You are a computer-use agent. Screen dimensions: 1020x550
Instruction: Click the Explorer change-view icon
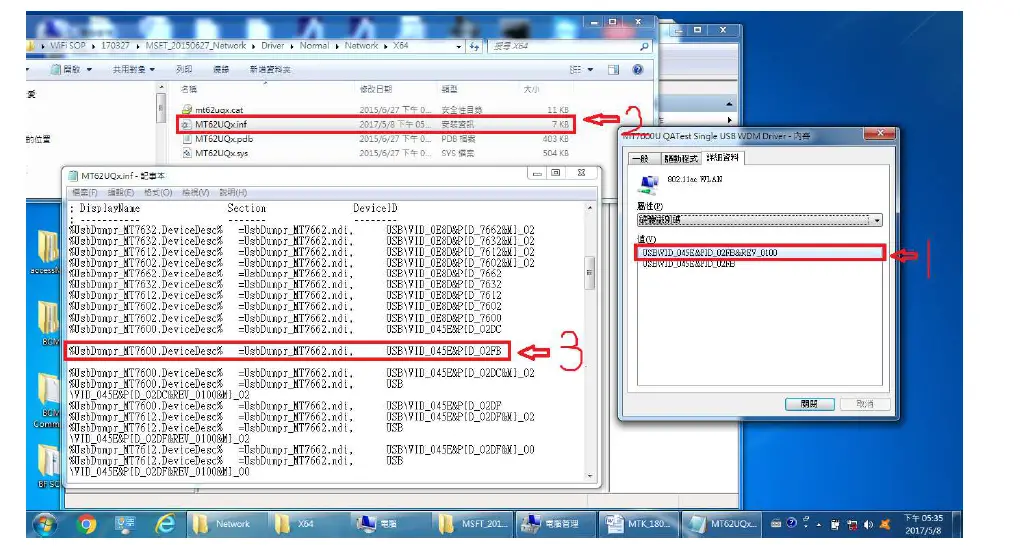[575, 69]
